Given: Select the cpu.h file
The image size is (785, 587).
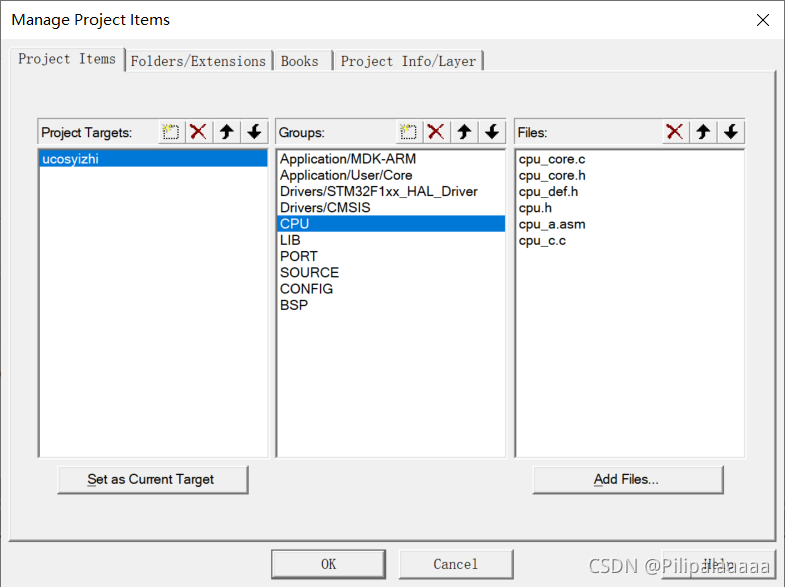Looking at the screenshot, I should click(x=629, y=207).
